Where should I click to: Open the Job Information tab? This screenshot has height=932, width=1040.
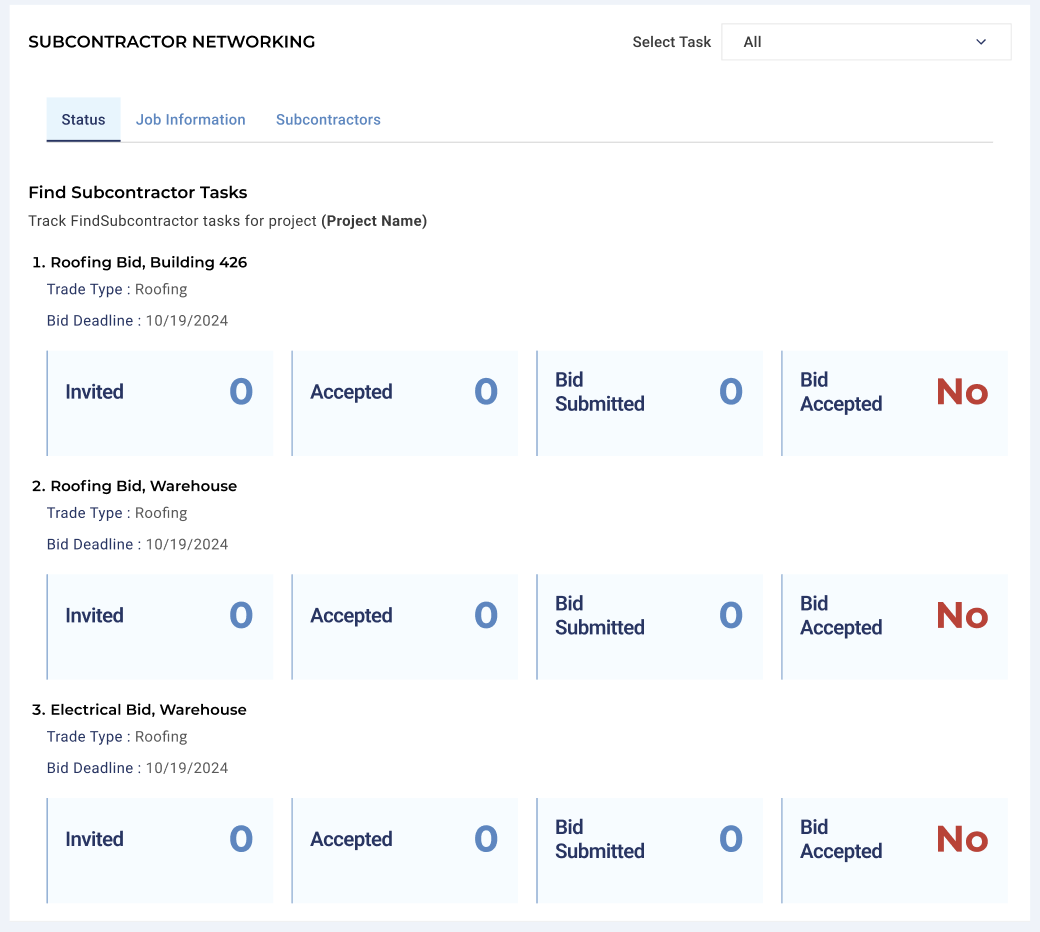(190, 119)
